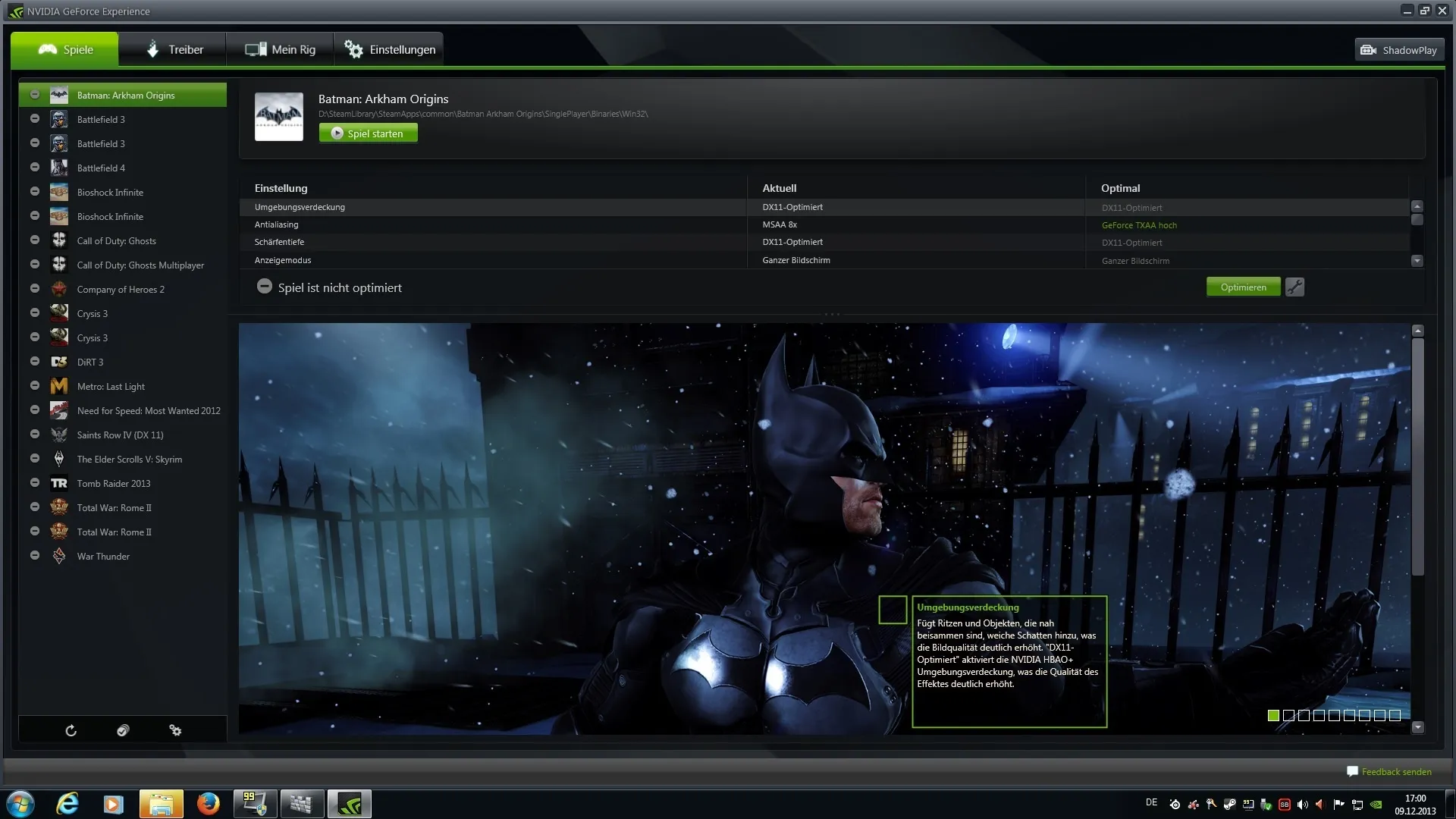
Task: Click the custom settings wrench icon
Action: 1294,287
